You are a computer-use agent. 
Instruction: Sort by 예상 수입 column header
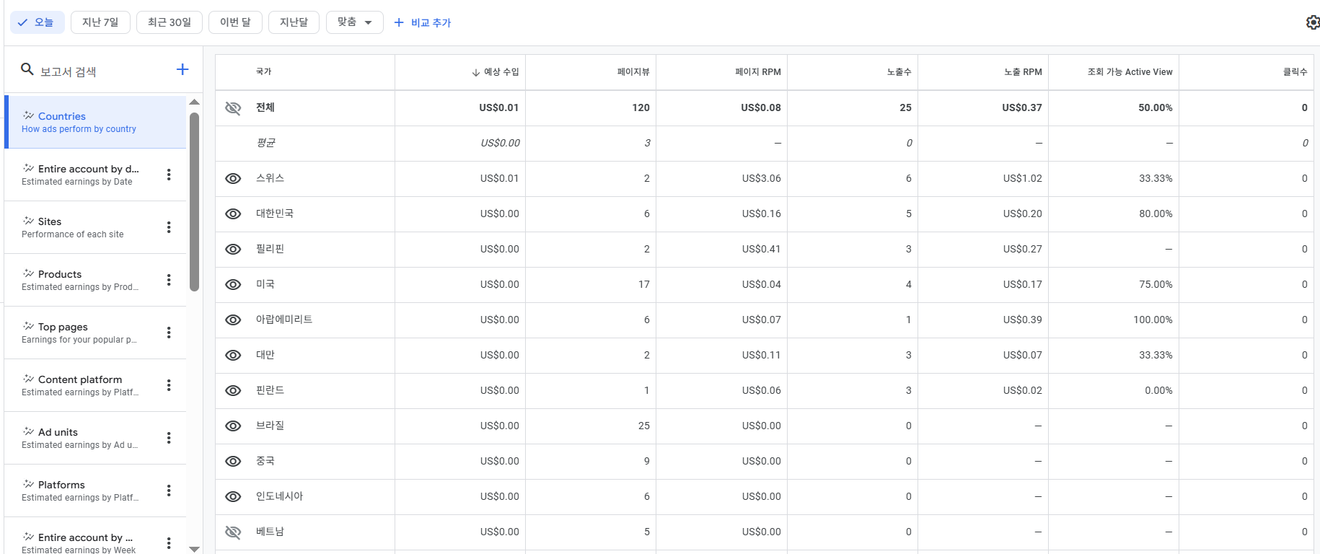point(495,72)
